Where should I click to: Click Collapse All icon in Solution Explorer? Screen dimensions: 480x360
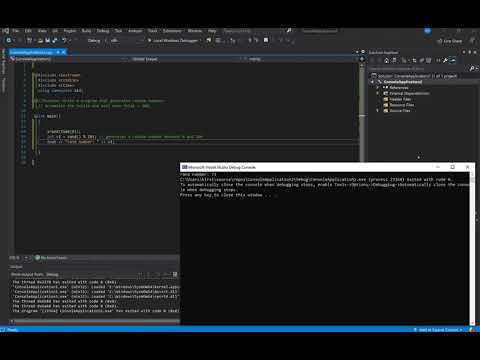422,60
